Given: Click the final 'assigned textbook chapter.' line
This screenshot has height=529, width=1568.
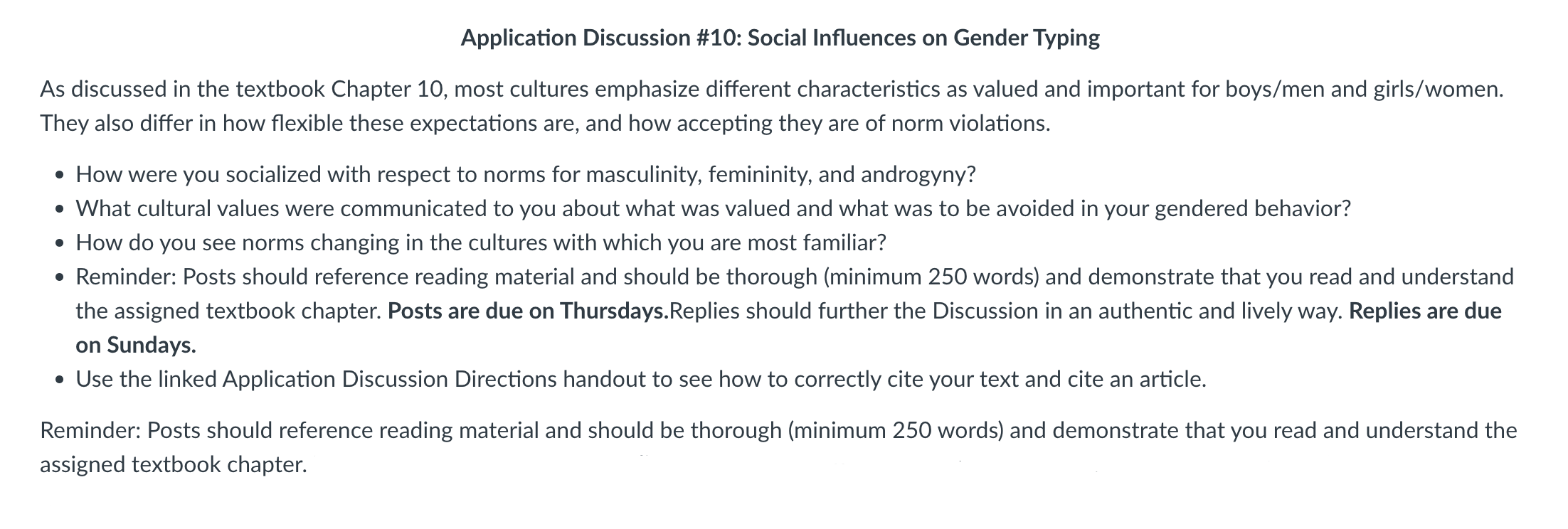Looking at the screenshot, I should [x=174, y=465].
